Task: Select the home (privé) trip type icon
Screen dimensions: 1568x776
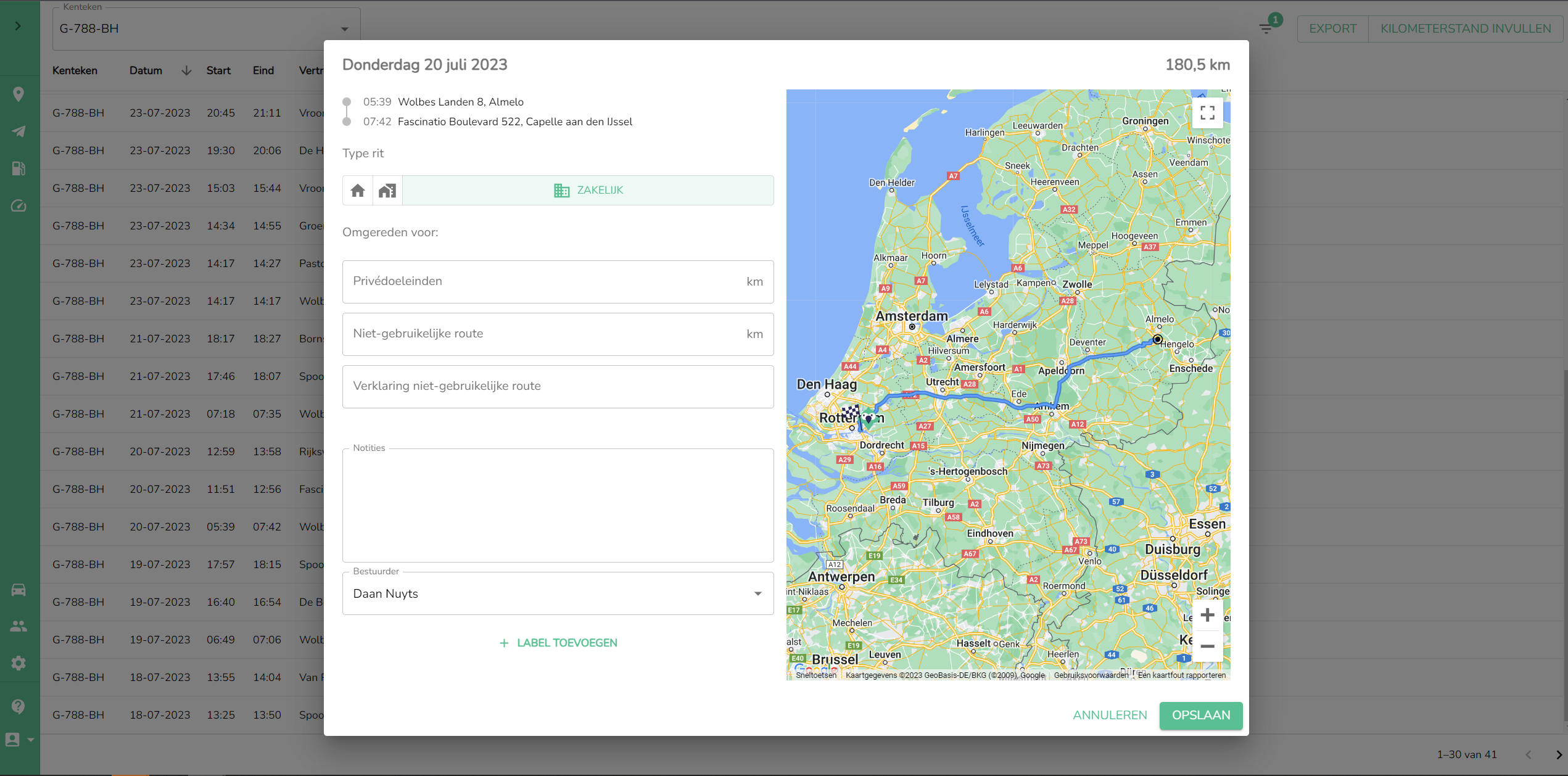Action: click(358, 191)
